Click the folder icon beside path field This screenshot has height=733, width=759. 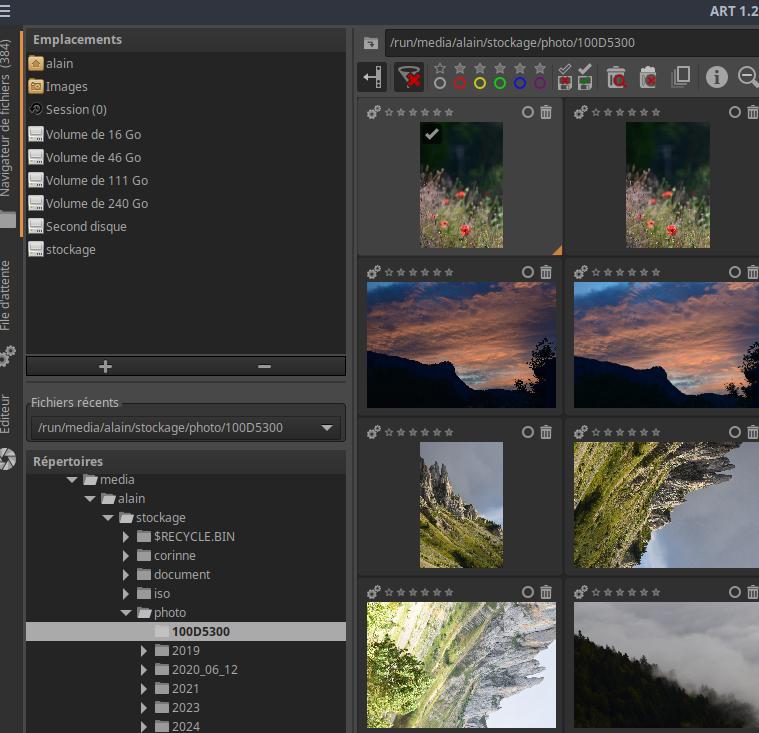point(371,43)
